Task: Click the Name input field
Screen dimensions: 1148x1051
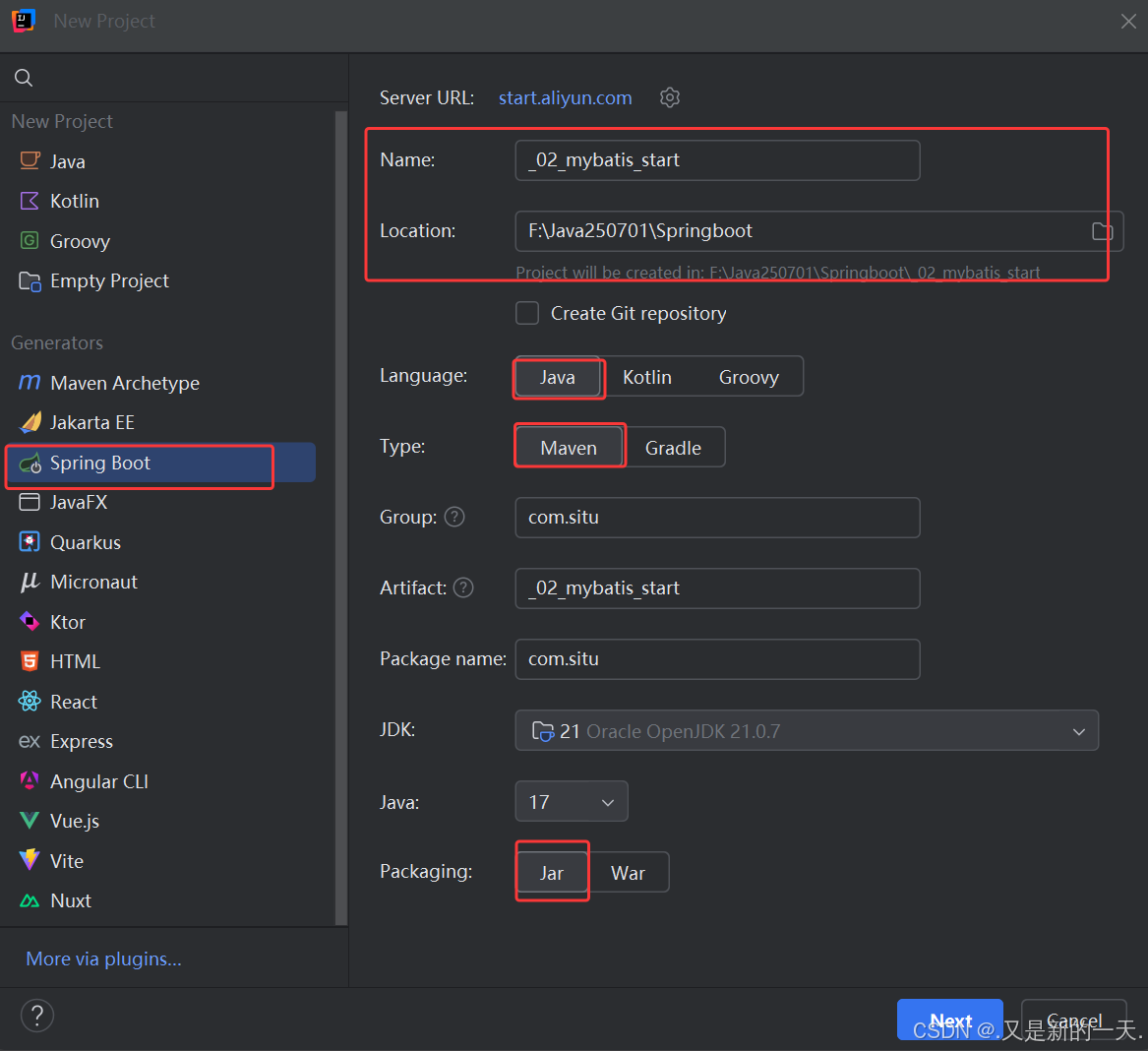Action: [717, 160]
